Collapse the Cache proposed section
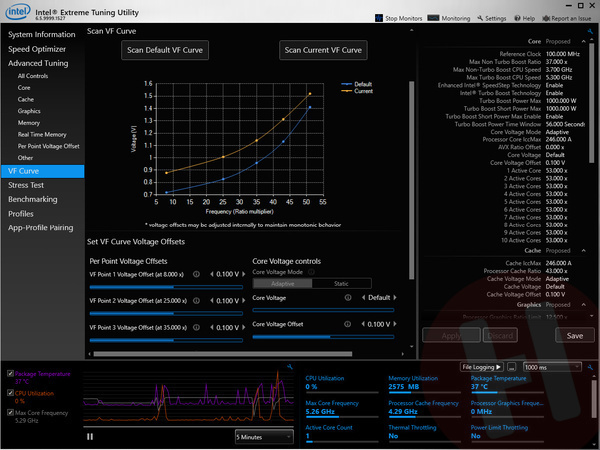This screenshot has height=450, width=600. (583, 251)
